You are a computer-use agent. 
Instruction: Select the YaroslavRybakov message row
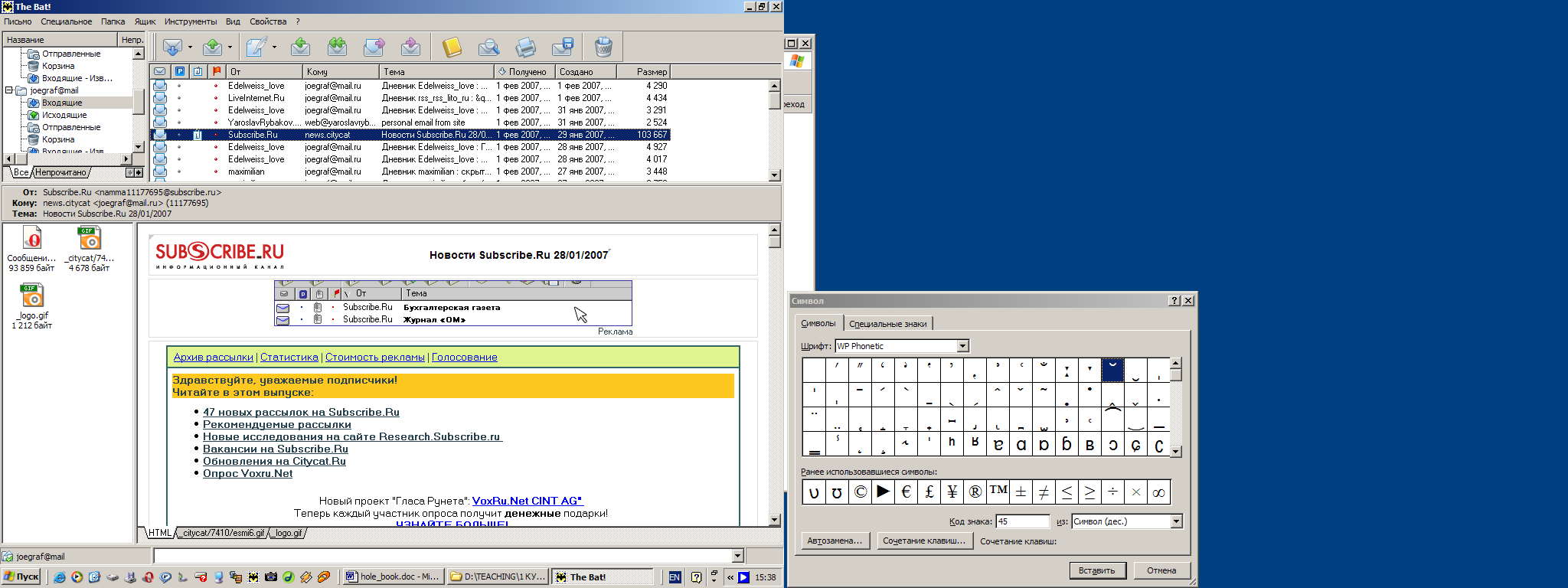[410, 122]
